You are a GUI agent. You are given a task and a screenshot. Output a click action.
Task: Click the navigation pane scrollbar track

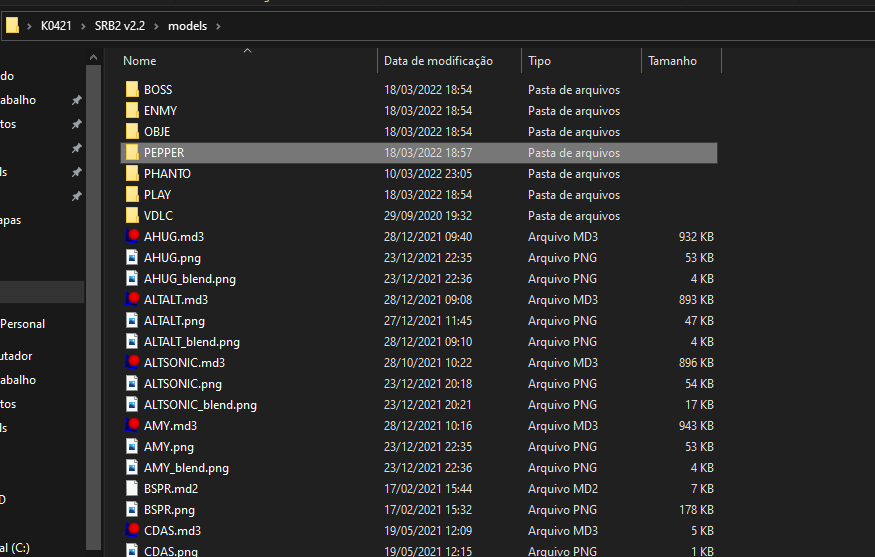tap(93, 307)
